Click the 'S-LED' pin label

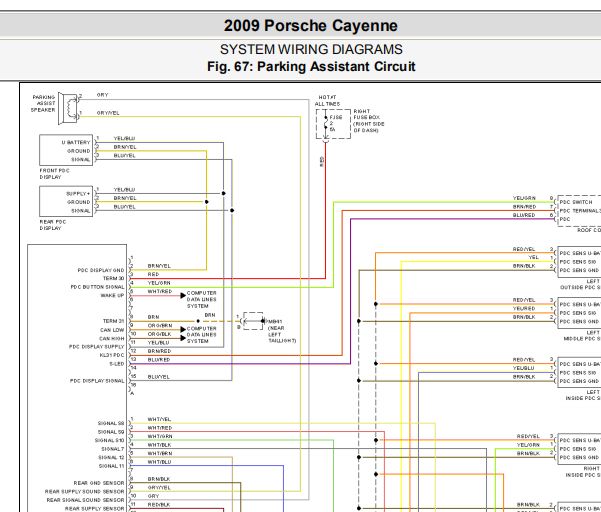coord(117,364)
